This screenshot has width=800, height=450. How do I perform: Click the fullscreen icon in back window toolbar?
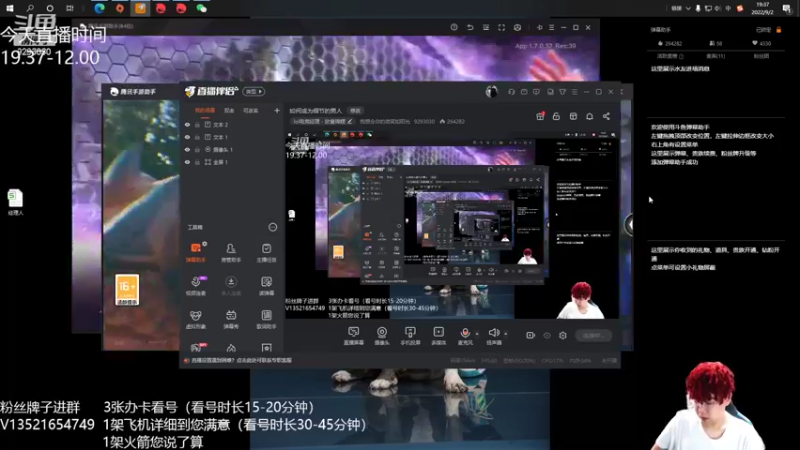tap(502, 28)
